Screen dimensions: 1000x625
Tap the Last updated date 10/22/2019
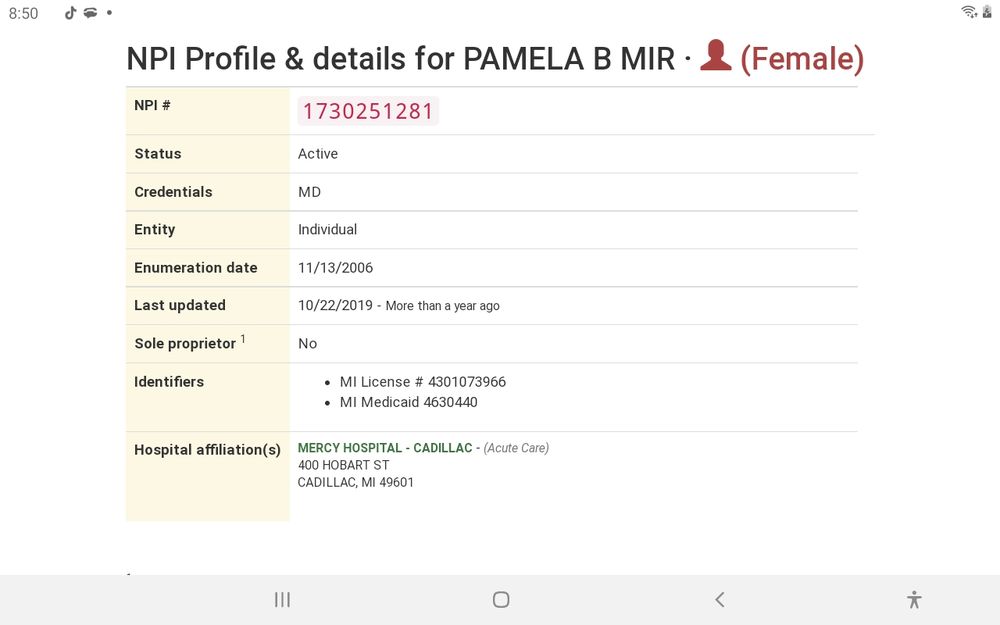pos(334,305)
